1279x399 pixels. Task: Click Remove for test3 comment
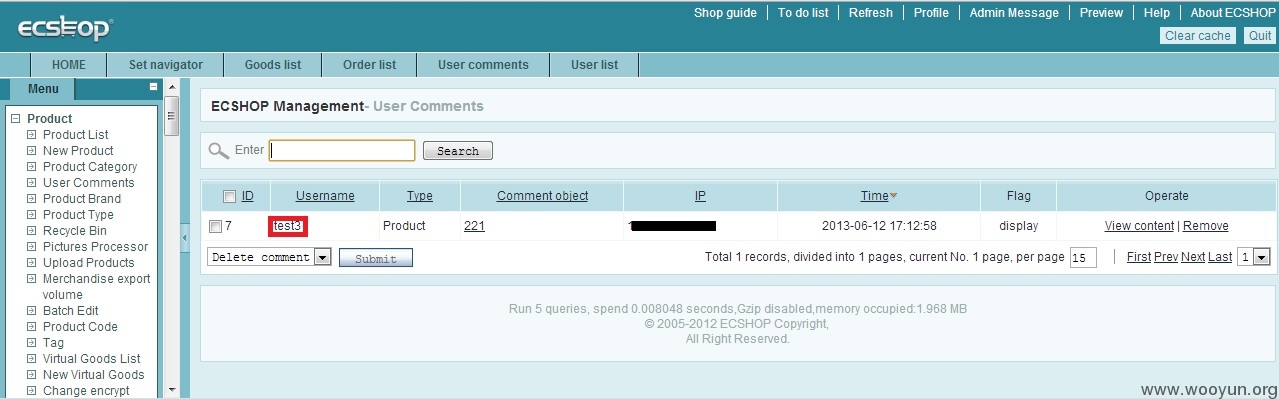pyautogui.click(x=1206, y=226)
